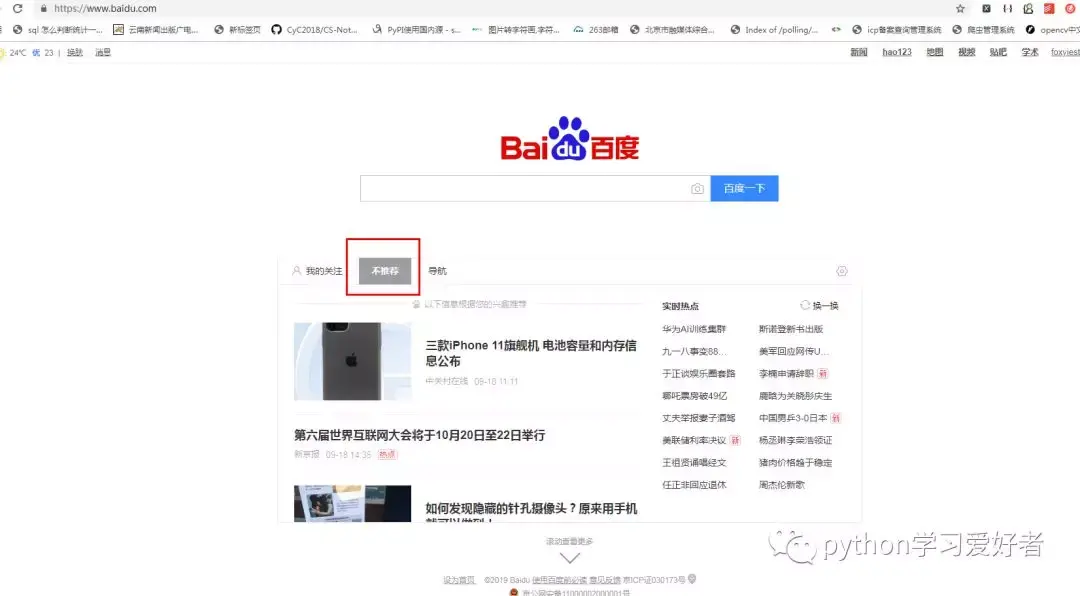Click the padlock icon in address bar

43,8
